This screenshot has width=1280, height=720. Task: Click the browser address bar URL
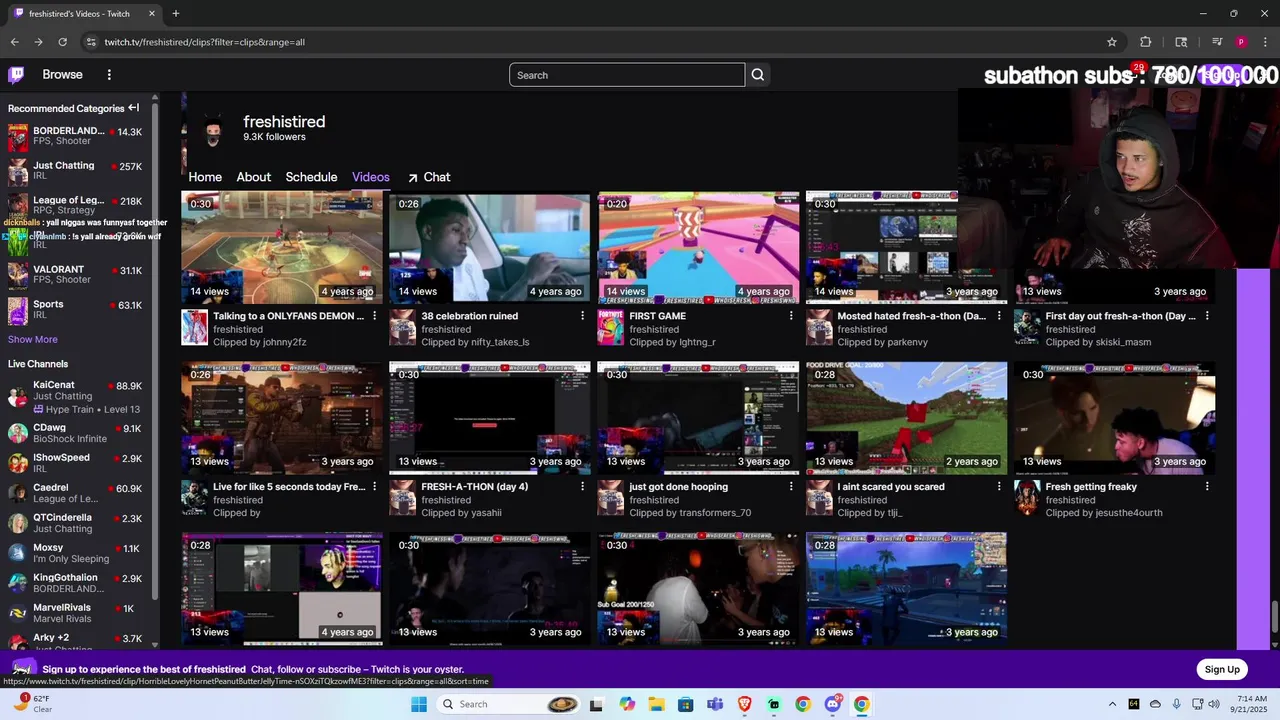coord(205,42)
